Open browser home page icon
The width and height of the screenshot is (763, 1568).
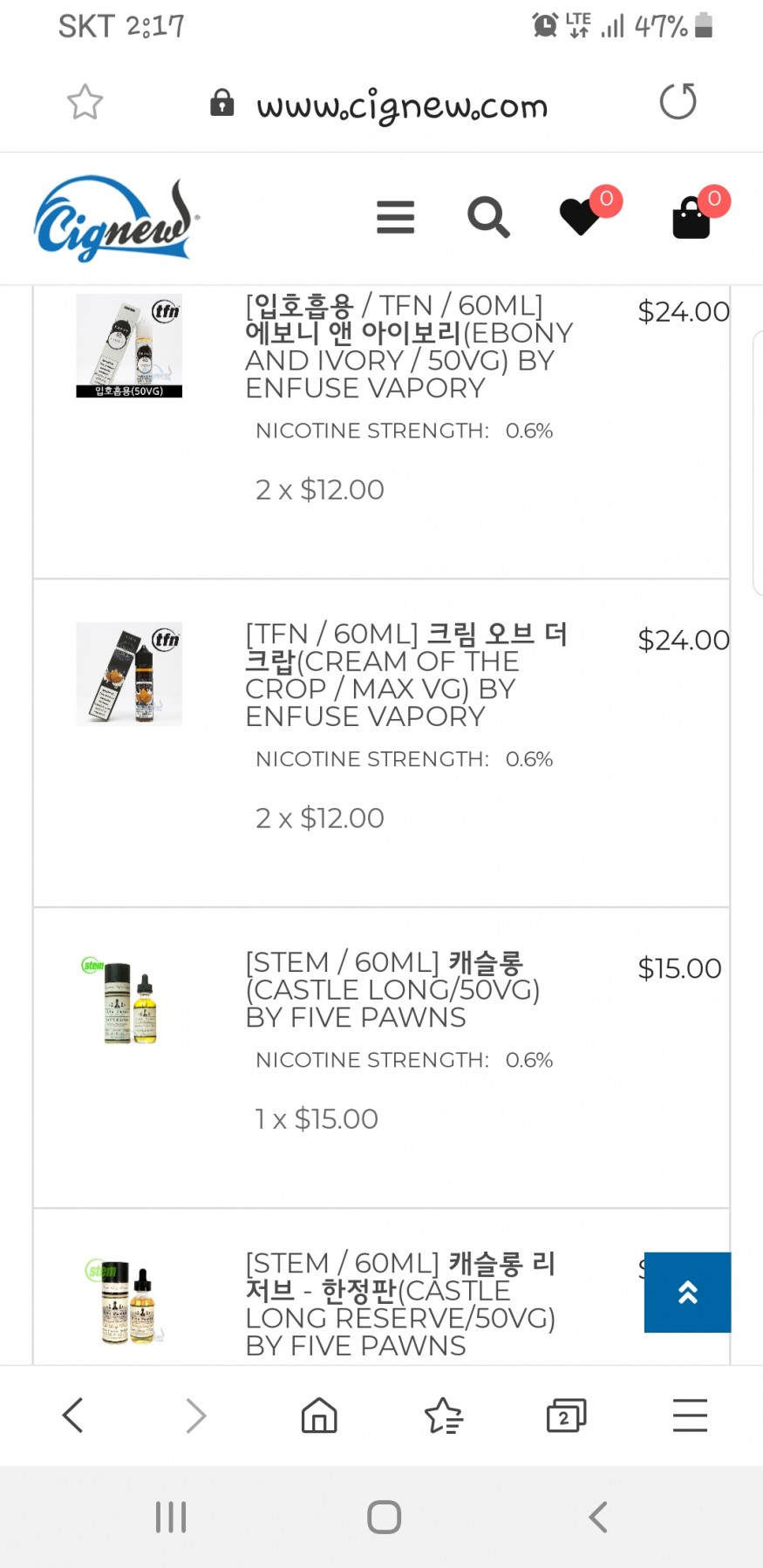(x=319, y=1415)
